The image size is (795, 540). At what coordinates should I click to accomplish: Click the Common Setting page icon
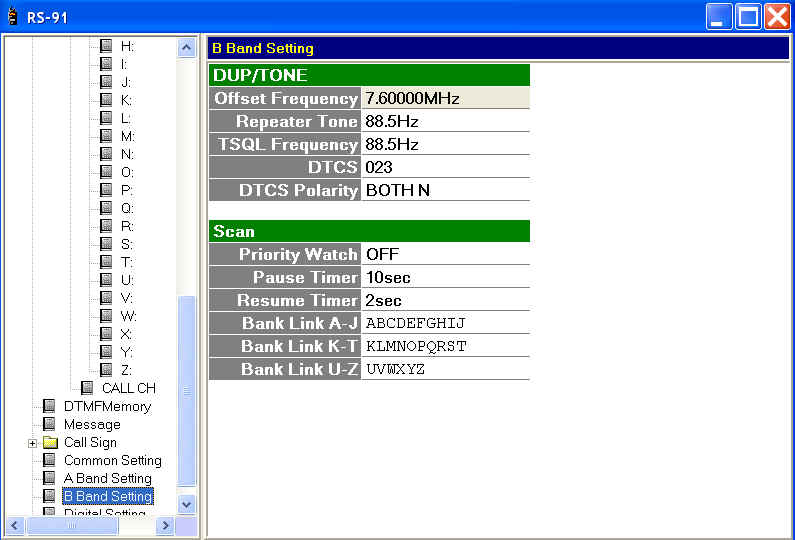49,460
